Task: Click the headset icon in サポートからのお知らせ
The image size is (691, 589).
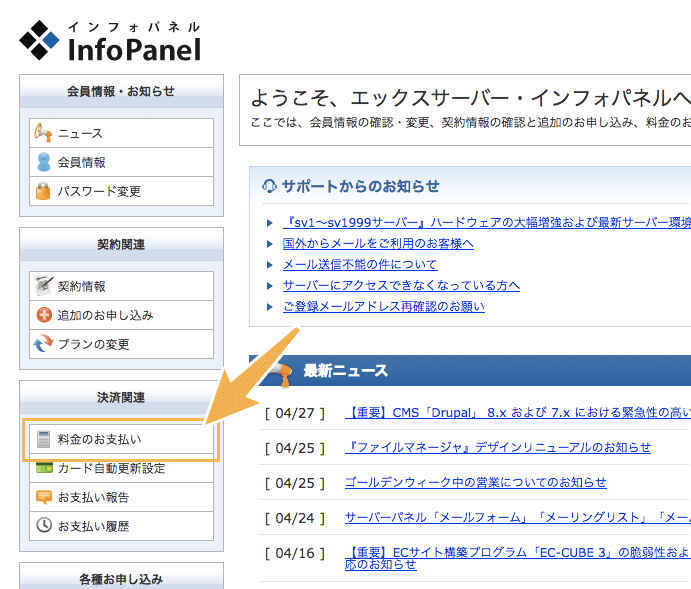Action: pyautogui.click(x=269, y=186)
